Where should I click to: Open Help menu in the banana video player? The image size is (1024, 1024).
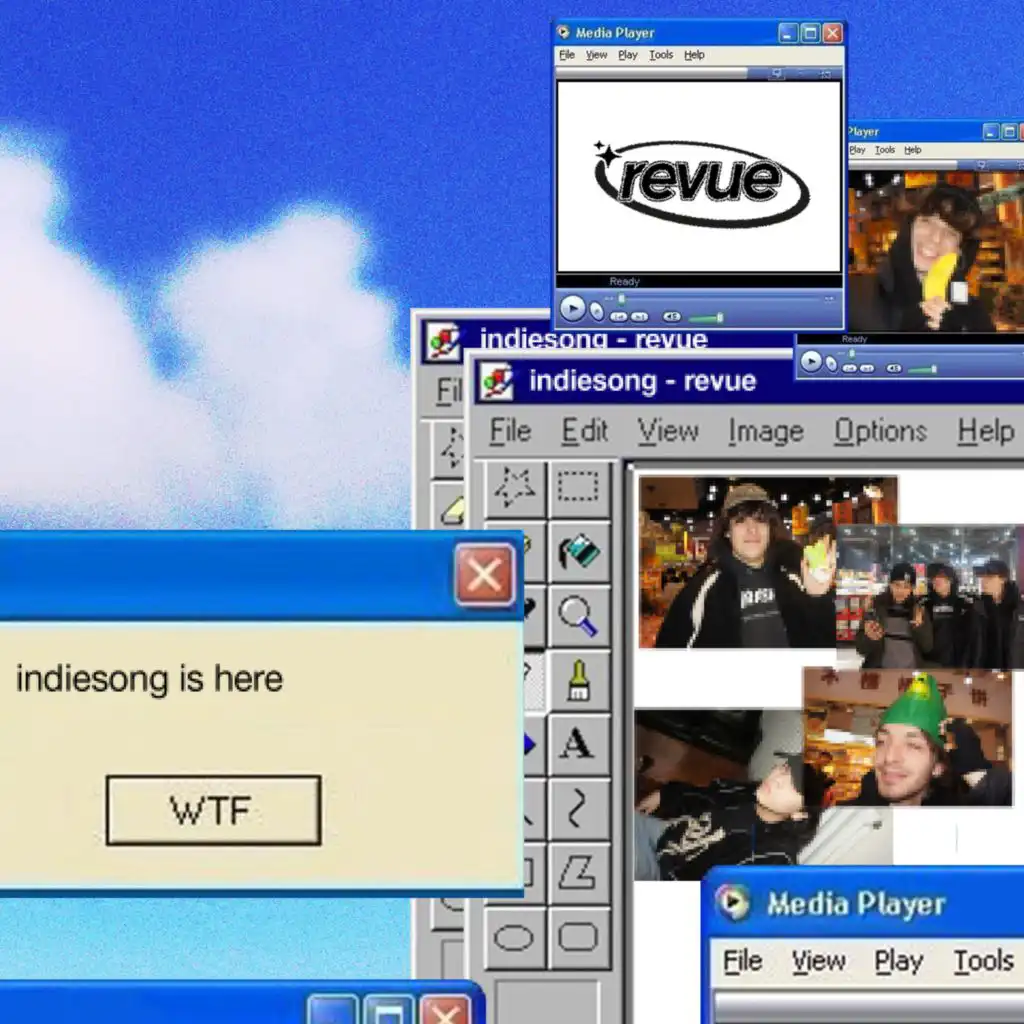[x=912, y=150]
